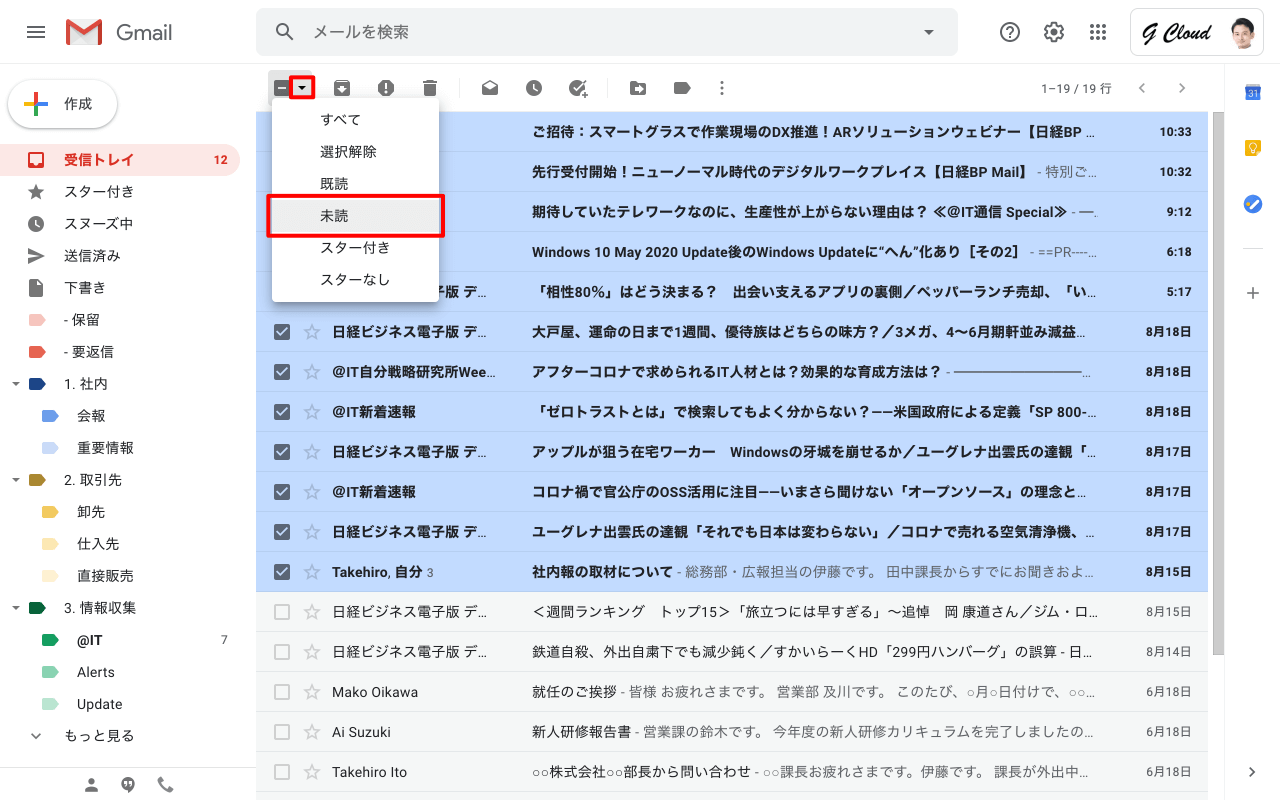Archive the selected messages
Viewport: 1280px width, 800px height.
342,88
